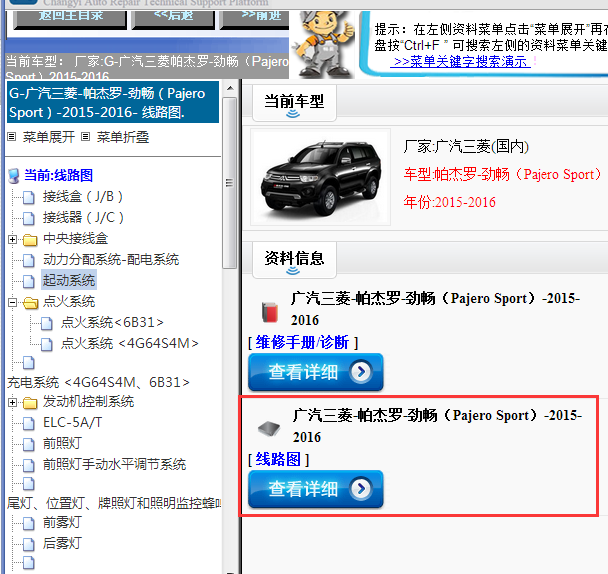This screenshot has height=574, width=608.
Task: Collapse all menus with 菜单折叠
Action: pos(123,137)
